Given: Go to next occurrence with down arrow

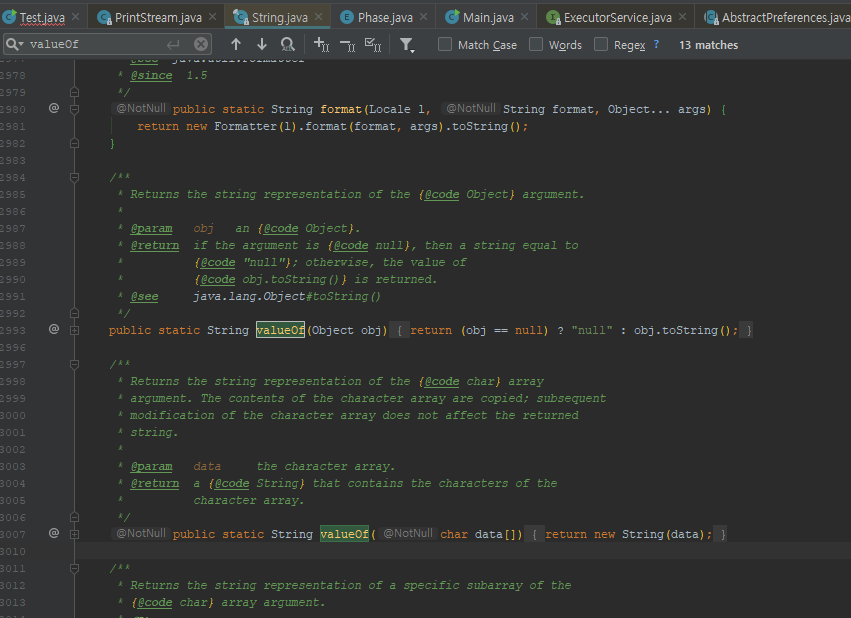Looking at the screenshot, I should tap(262, 44).
